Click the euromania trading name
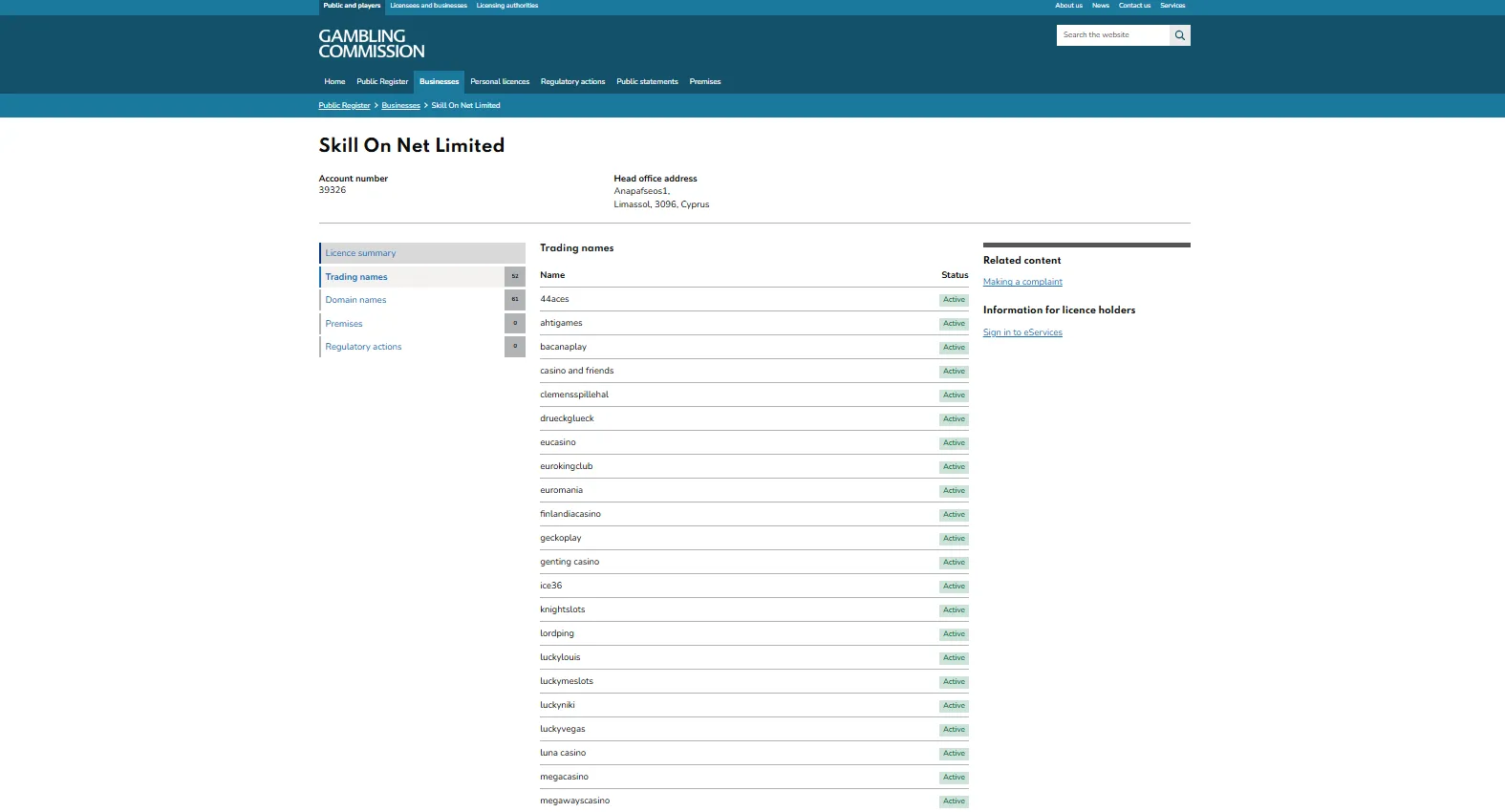Screen dimensions: 1505x812 [x=561, y=490]
